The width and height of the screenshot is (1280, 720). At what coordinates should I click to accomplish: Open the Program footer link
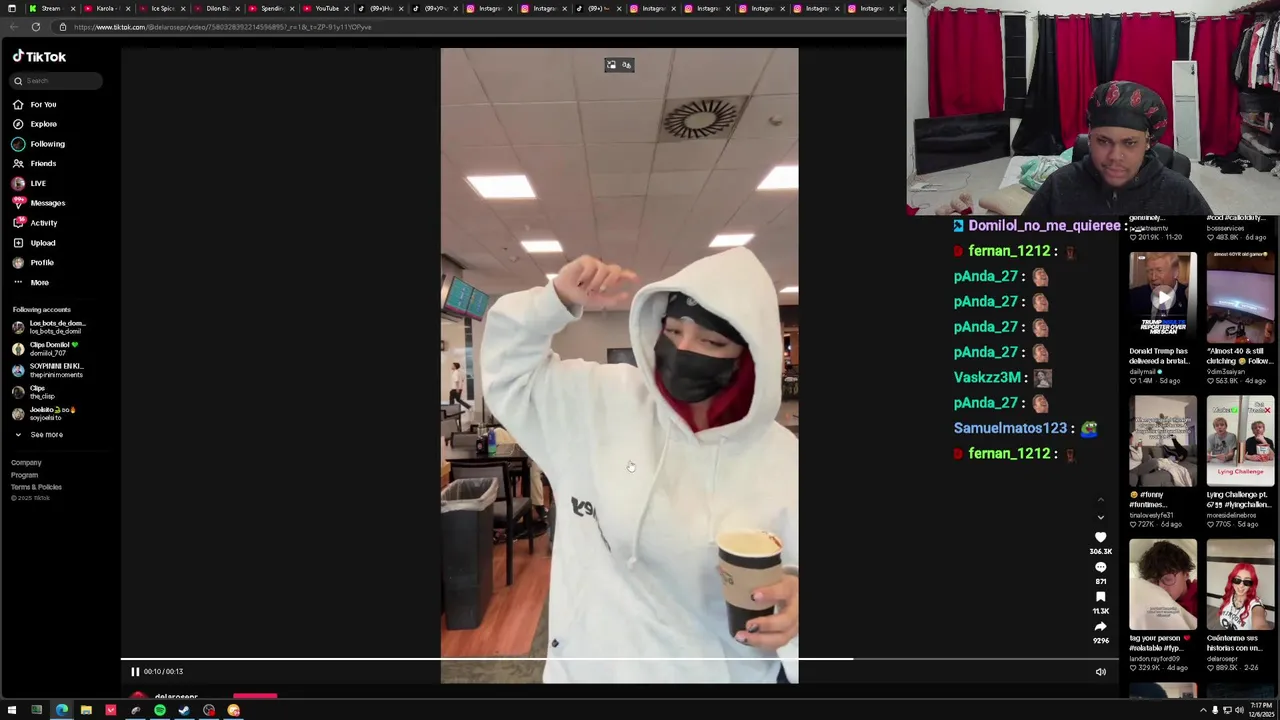point(24,475)
